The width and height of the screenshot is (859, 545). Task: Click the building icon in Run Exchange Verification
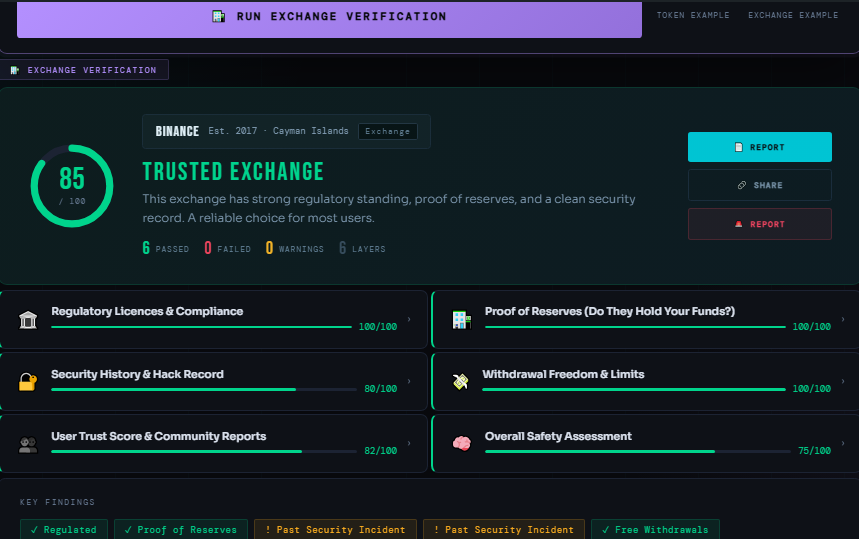point(219,16)
